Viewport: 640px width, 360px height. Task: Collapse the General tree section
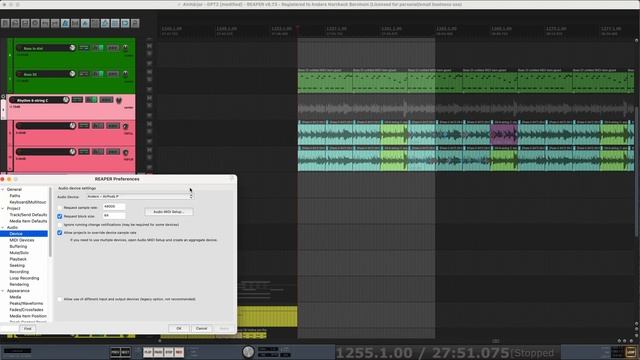pos(3,189)
